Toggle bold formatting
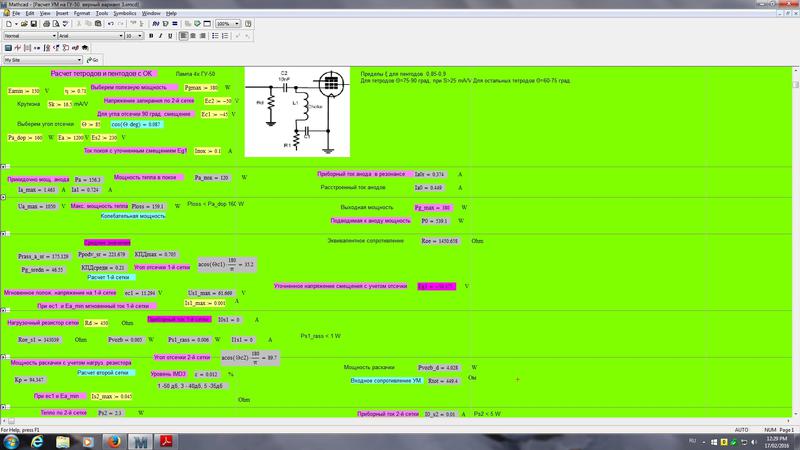800x450 pixels. pyautogui.click(x=151, y=36)
